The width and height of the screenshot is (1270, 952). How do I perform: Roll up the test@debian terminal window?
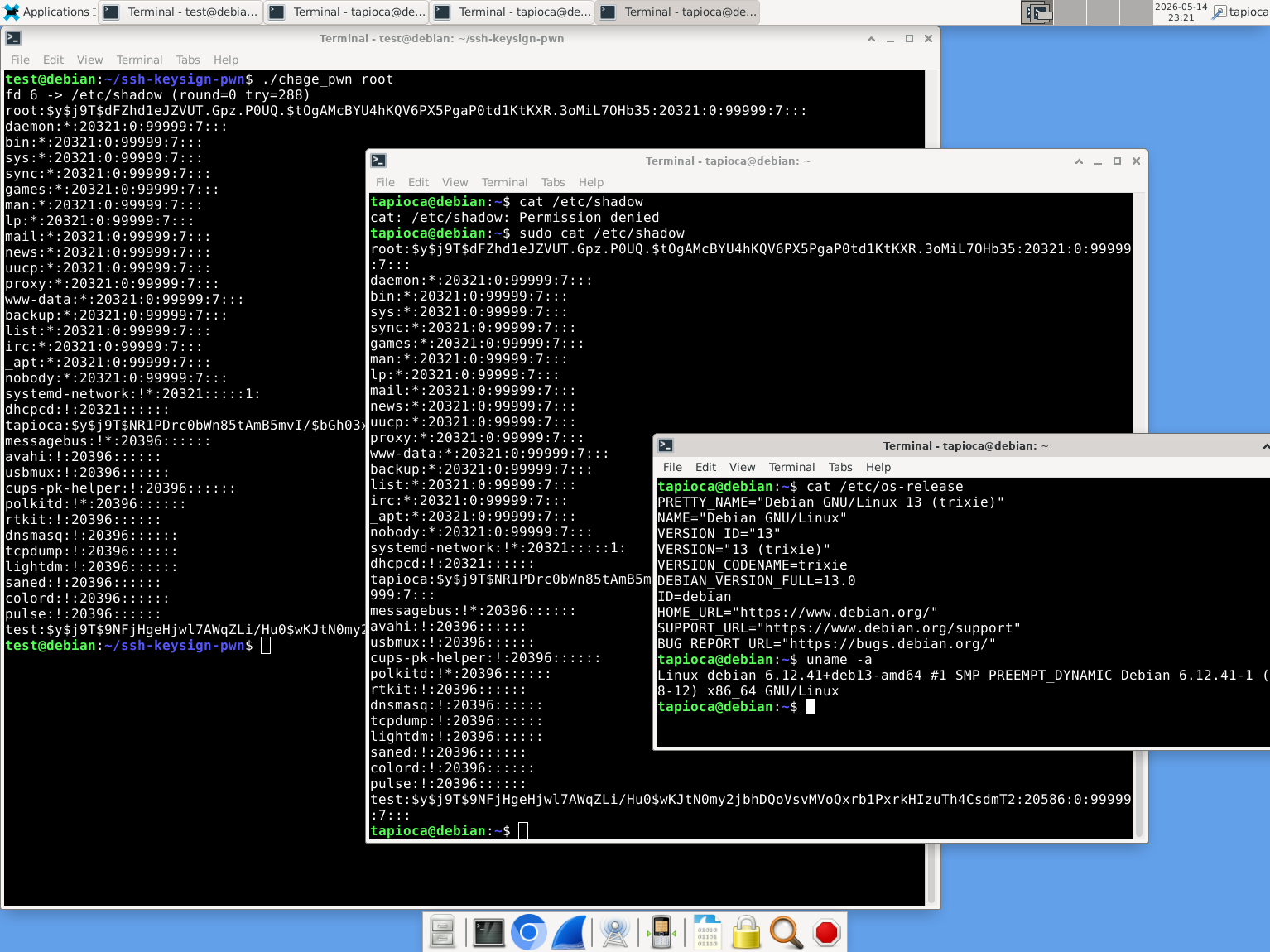coord(871,39)
